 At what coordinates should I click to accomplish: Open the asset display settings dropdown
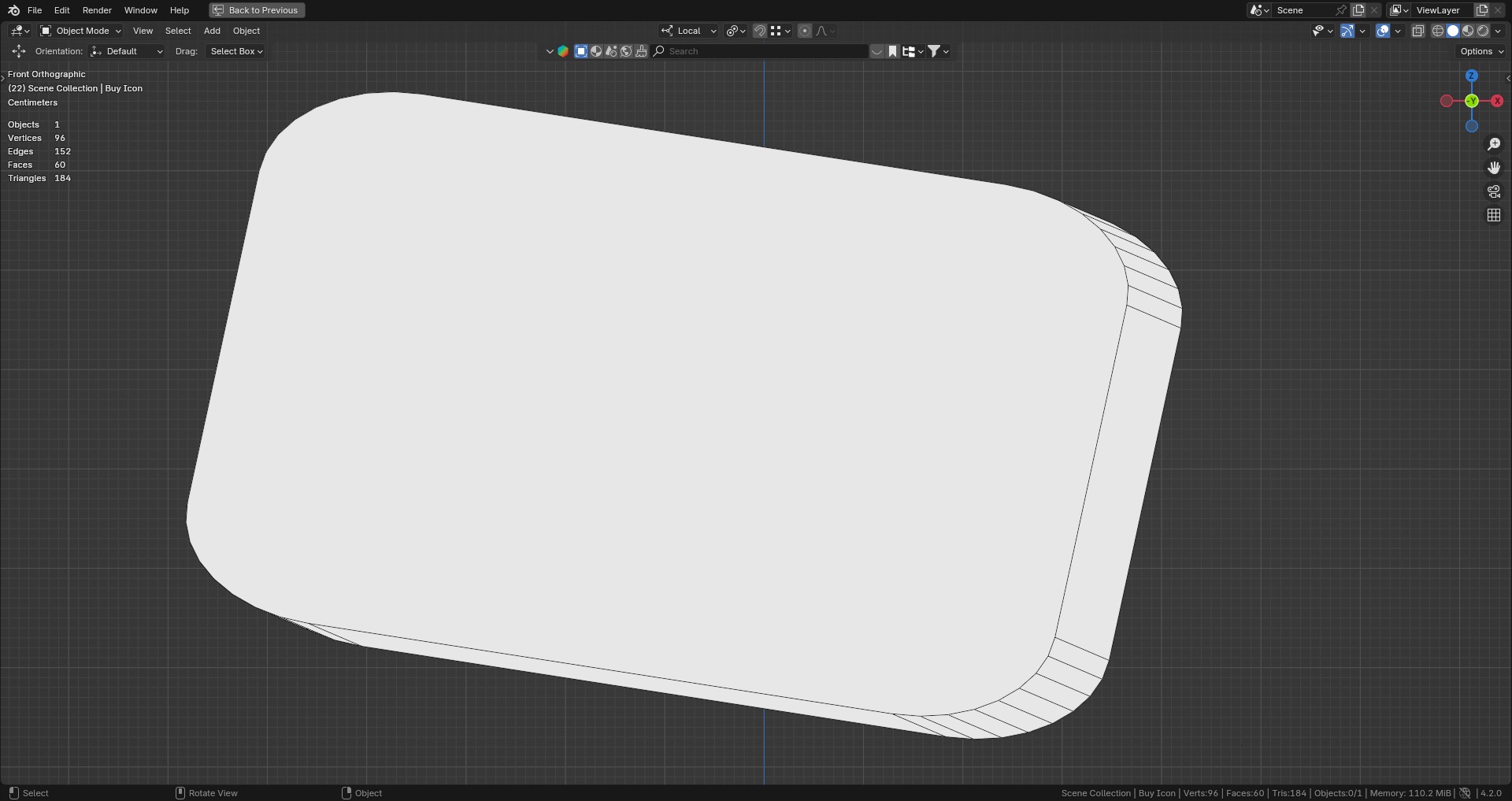pyautogui.click(x=913, y=51)
